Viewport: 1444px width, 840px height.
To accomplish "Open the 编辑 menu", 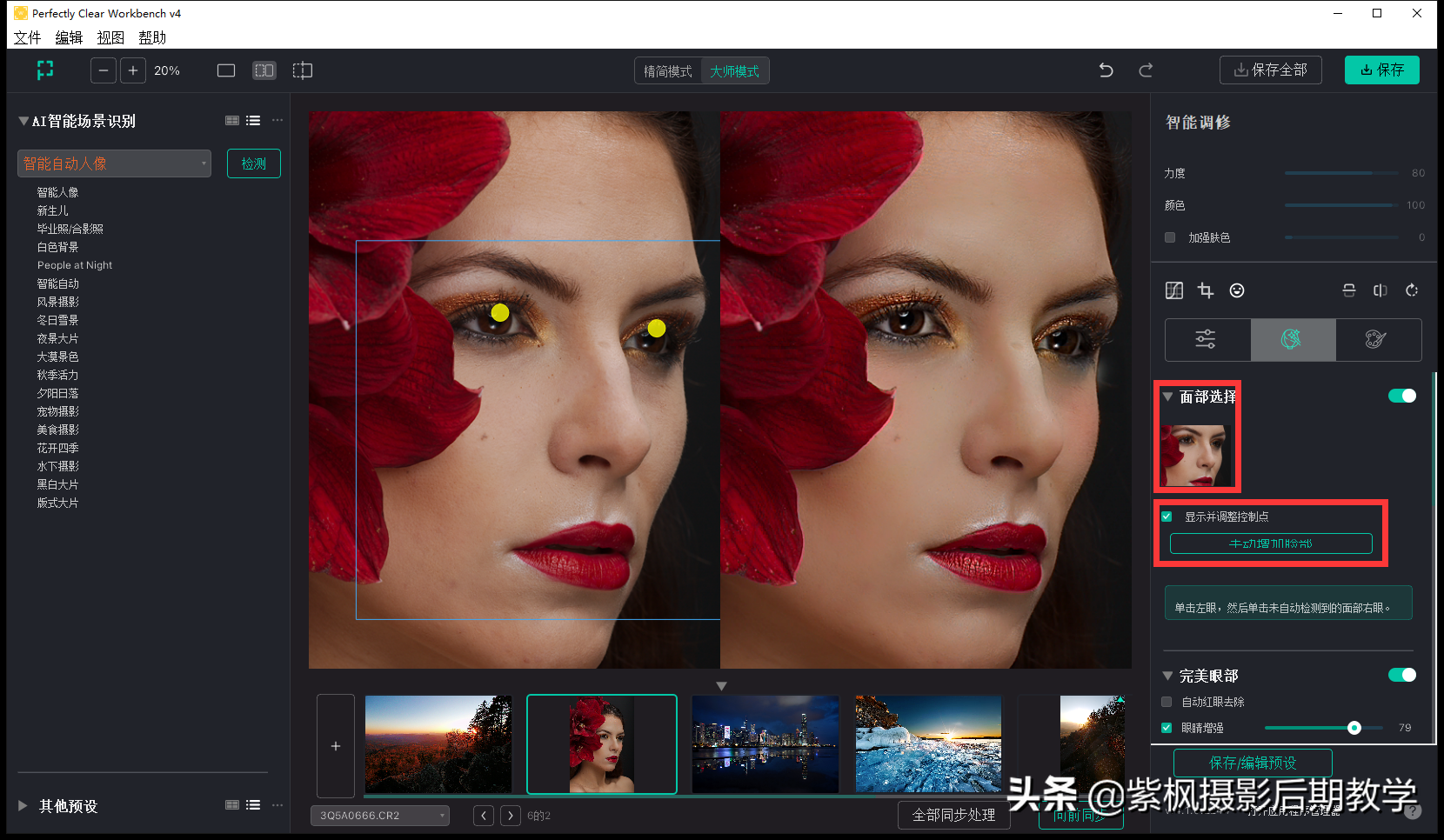I will pos(69,37).
